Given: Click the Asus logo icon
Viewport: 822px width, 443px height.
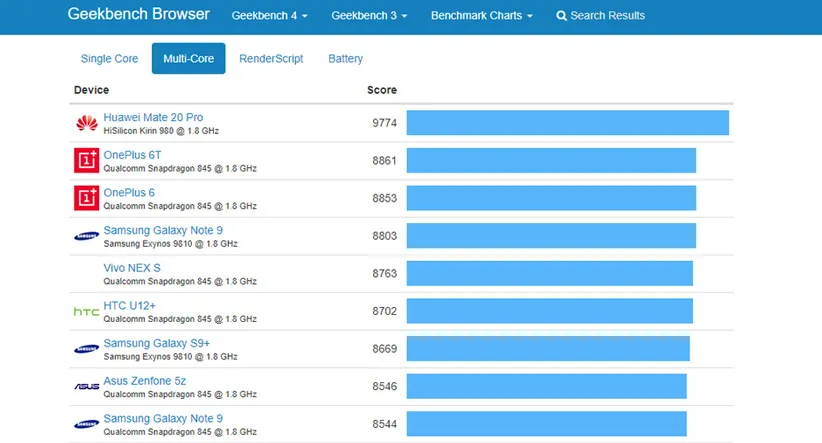Looking at the screenshot, I should pyautogui.click(x=86, y=386).
